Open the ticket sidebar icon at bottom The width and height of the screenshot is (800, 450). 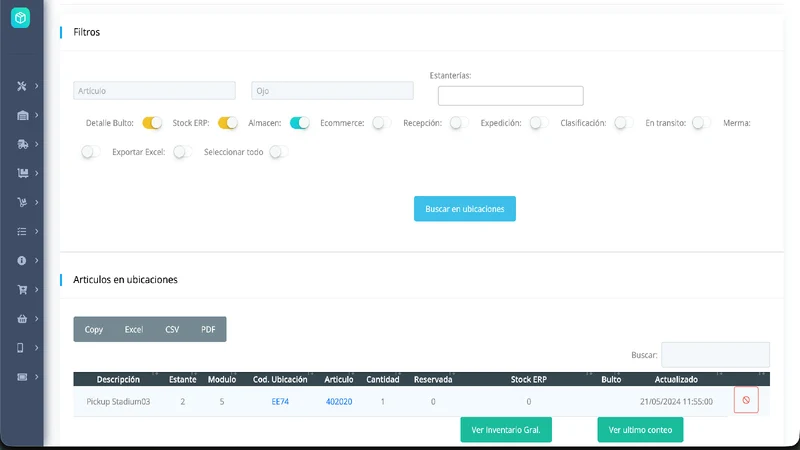(x=22, y=377)
